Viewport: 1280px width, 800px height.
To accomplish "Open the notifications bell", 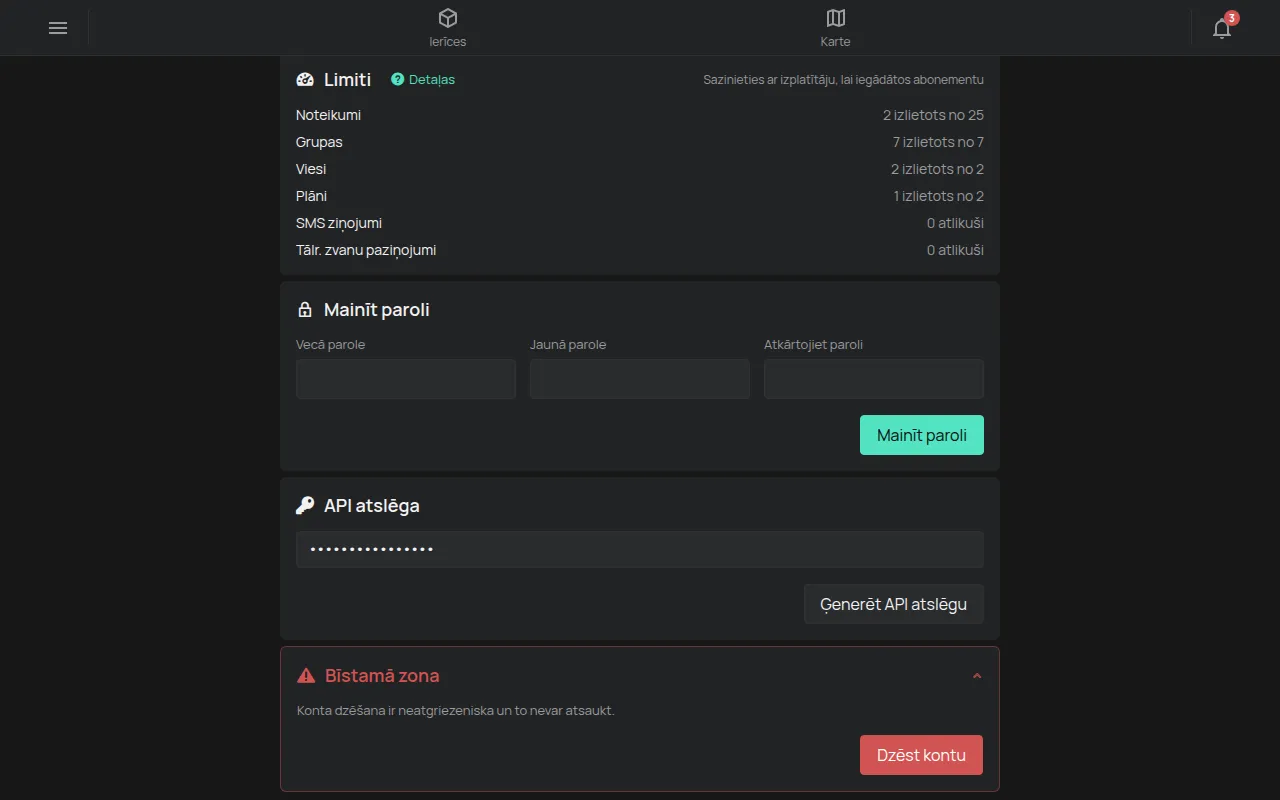I will [x=1222, y=28].
